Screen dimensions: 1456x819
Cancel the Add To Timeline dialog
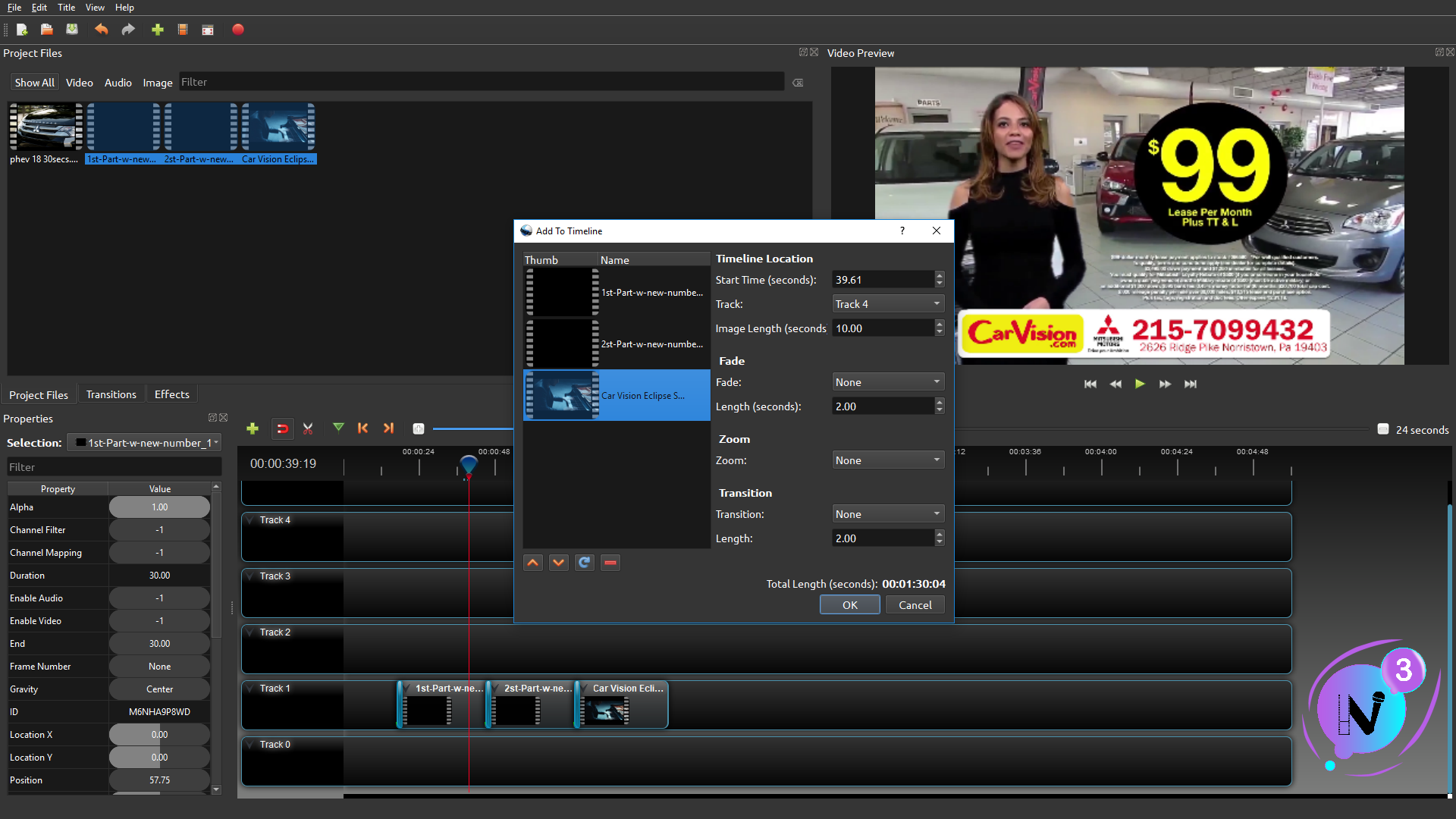[915, 605]
